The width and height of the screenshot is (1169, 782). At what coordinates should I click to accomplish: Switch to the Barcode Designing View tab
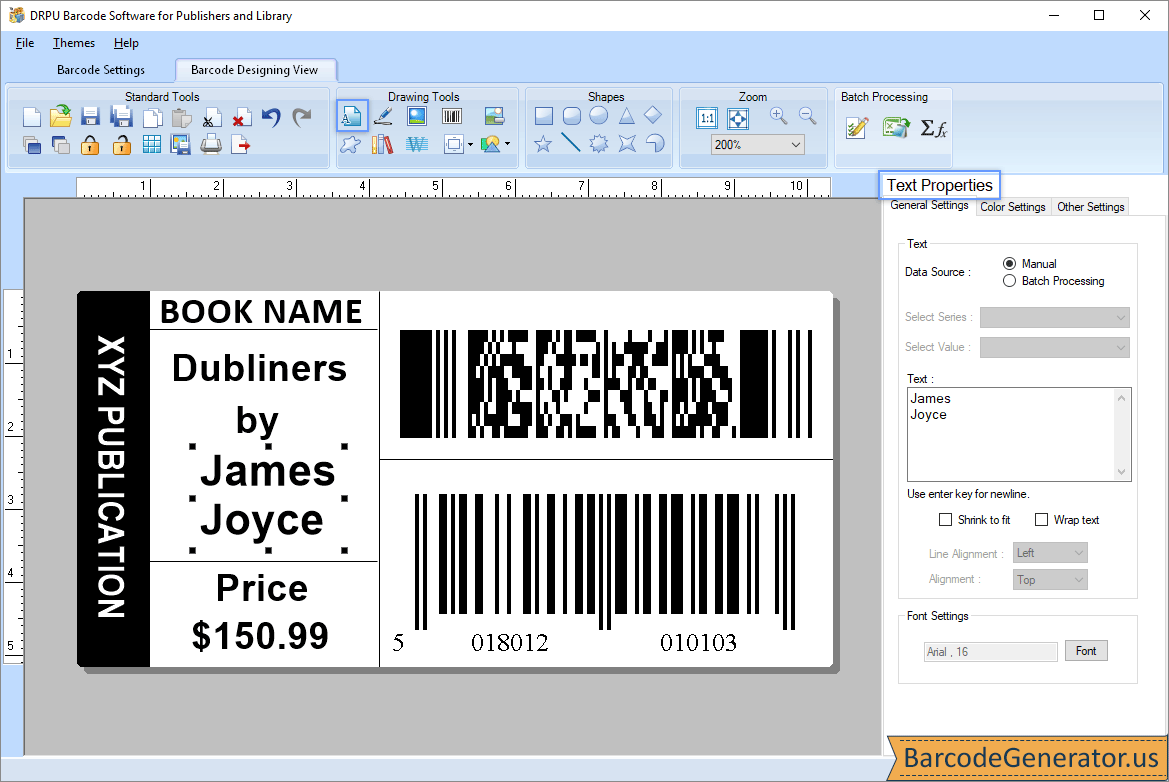[255, 70]
